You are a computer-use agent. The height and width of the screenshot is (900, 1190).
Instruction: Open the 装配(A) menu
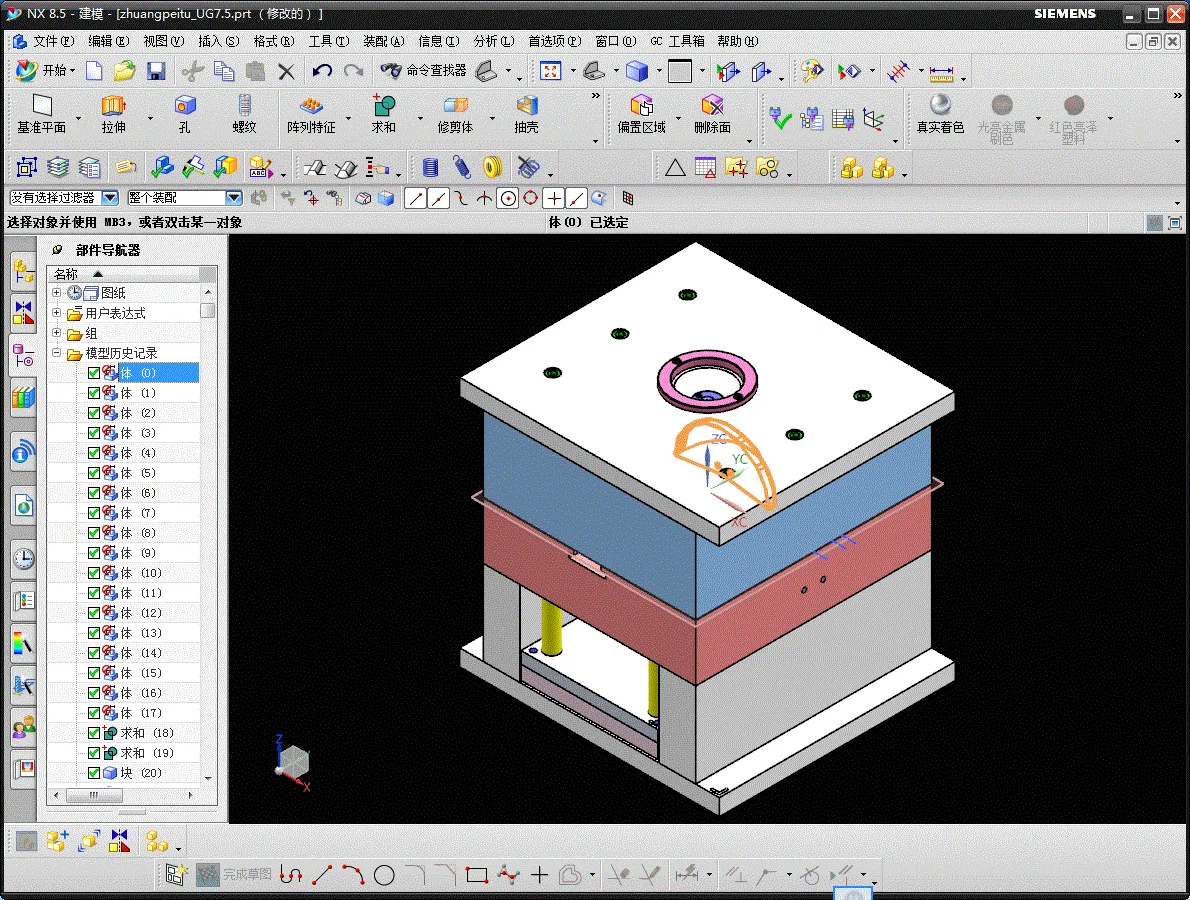point(383,41)
